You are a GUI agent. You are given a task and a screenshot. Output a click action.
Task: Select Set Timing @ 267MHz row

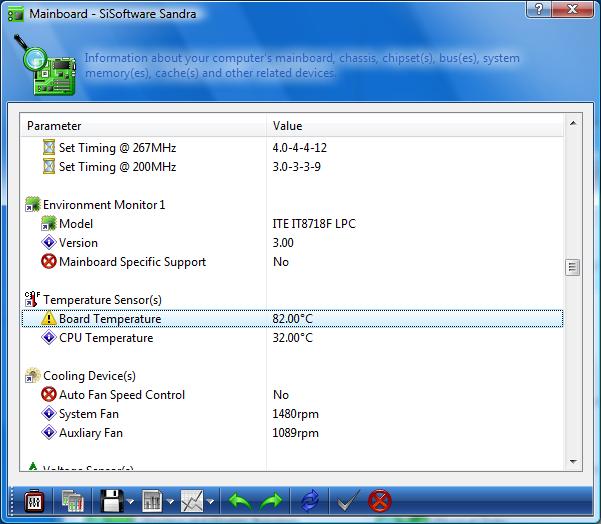coord(292,148)
